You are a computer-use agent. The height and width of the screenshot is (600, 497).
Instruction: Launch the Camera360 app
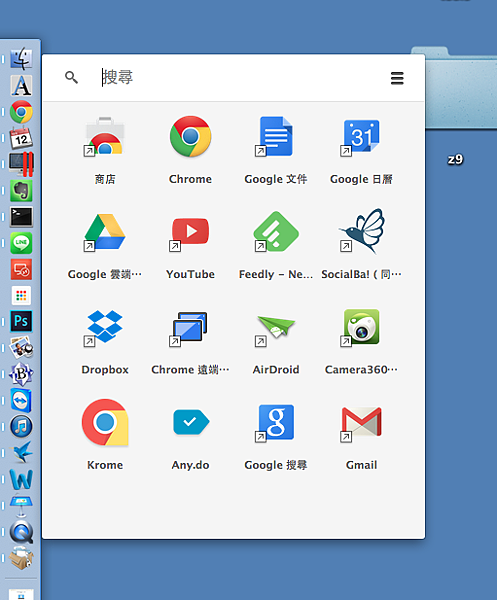[x=361, y=328]
